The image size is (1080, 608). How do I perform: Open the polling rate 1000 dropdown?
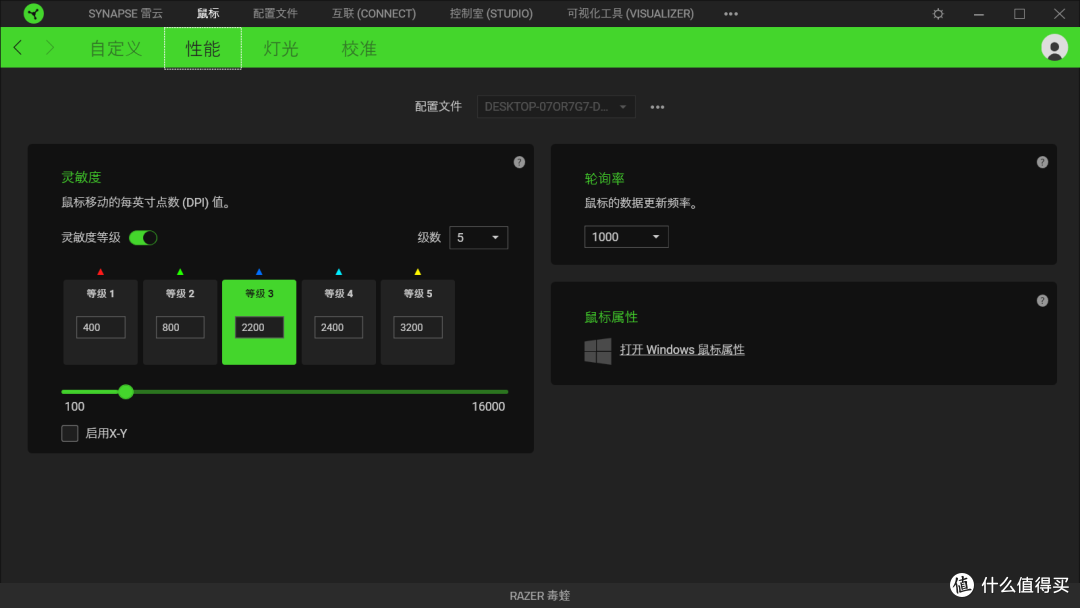pos(625,237)
